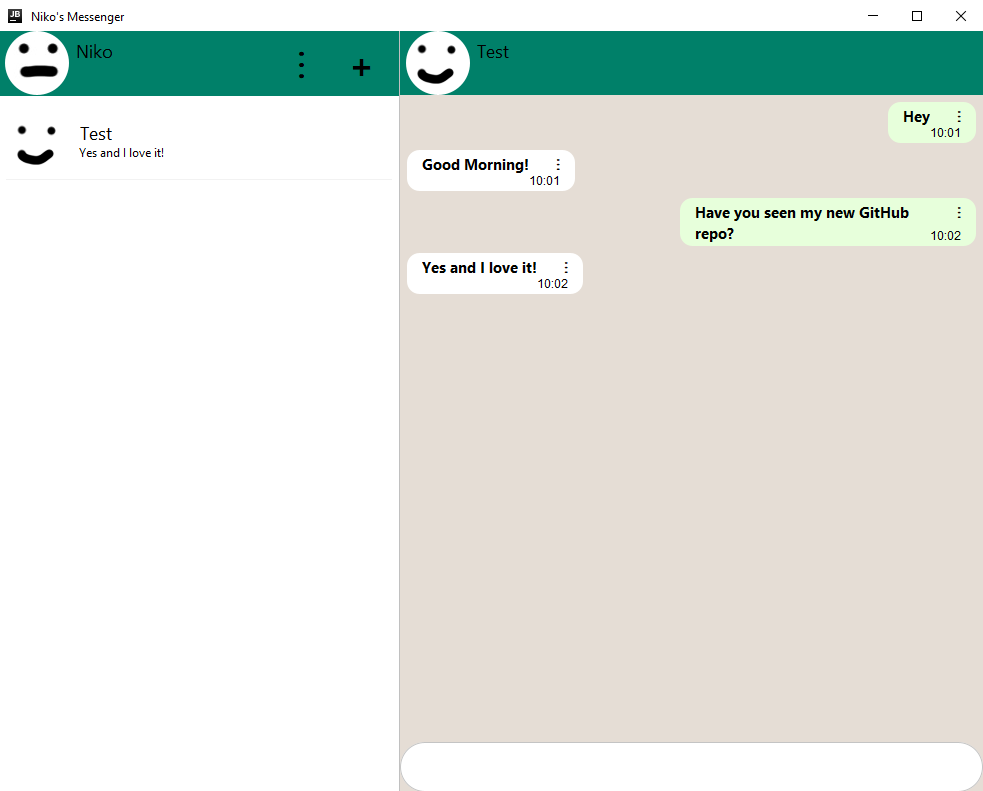Open options for the 'Hey' message

tap(959, 117)
